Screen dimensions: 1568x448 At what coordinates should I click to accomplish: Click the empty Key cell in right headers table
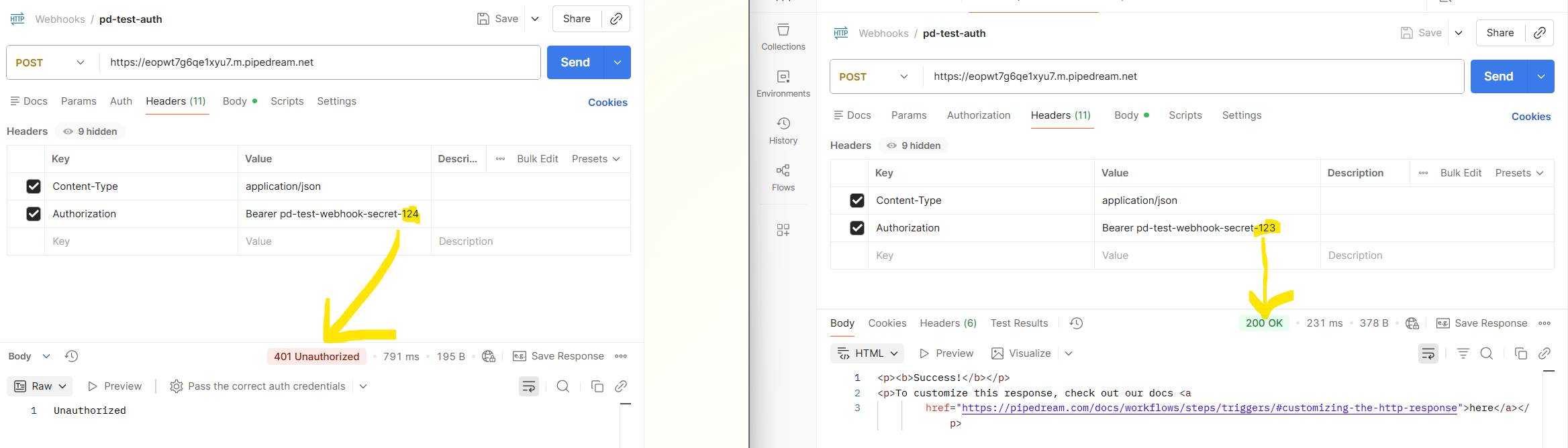(x=981, y=256)
